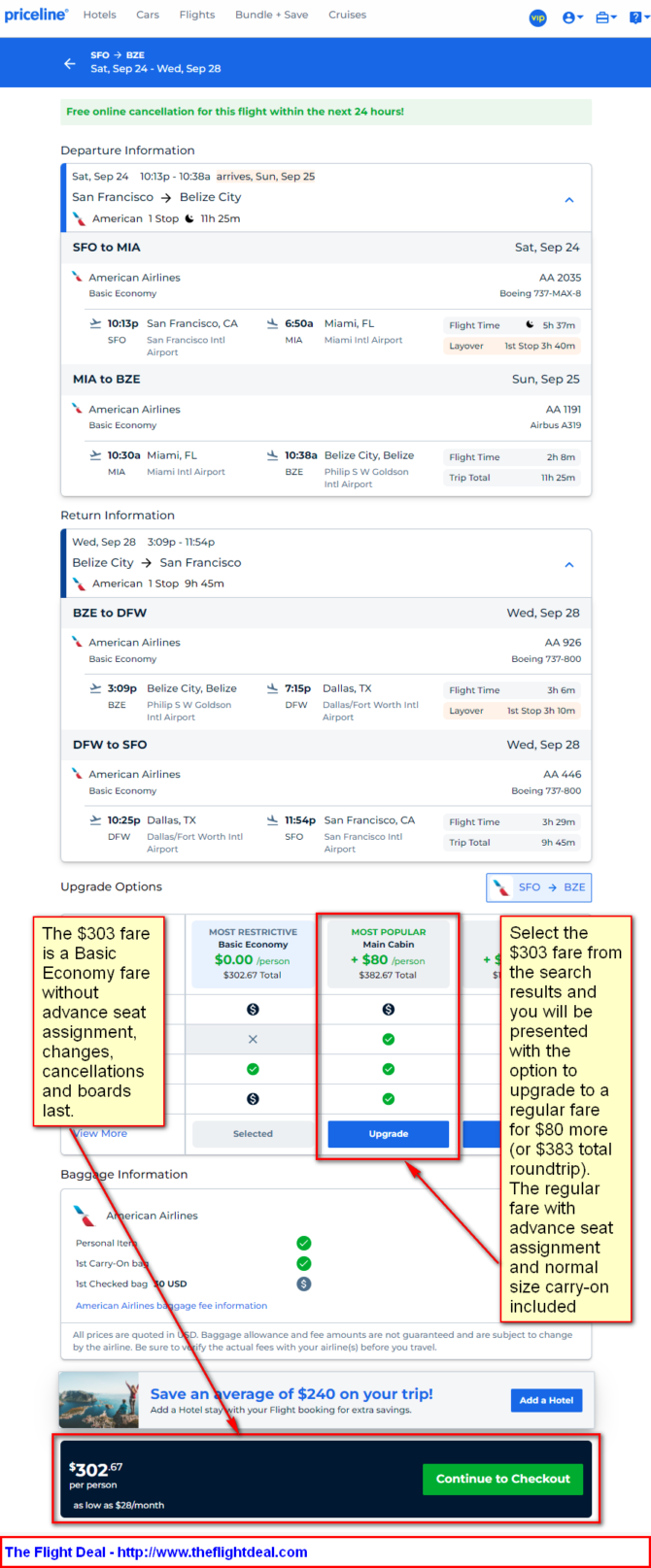The height and width of the screenshot is (1568, 651).
Task: Collapse the Departure Information details chevron
Action: [x=569, y=199]
